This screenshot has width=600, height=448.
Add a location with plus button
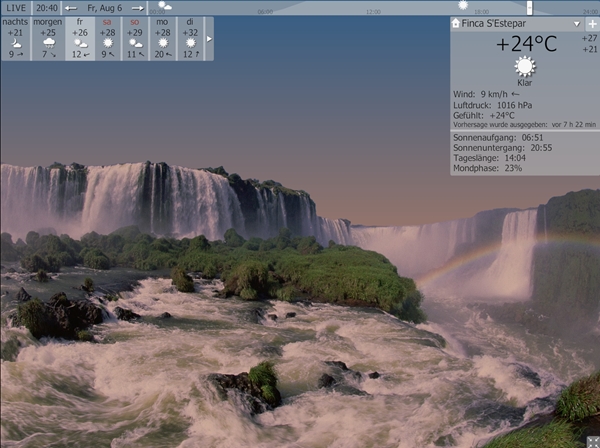[x=593, y=24]
